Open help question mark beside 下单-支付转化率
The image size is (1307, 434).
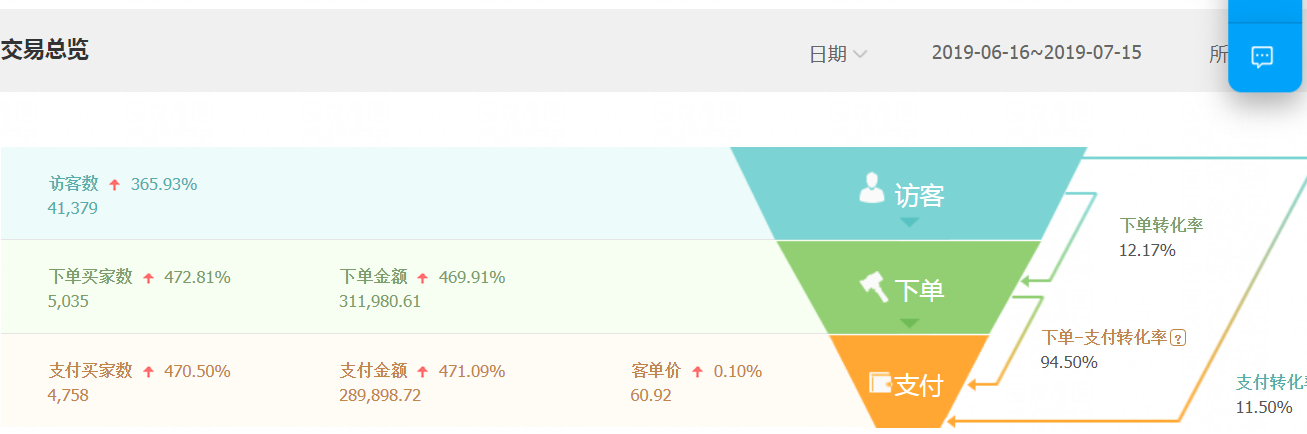(1178, 338)
